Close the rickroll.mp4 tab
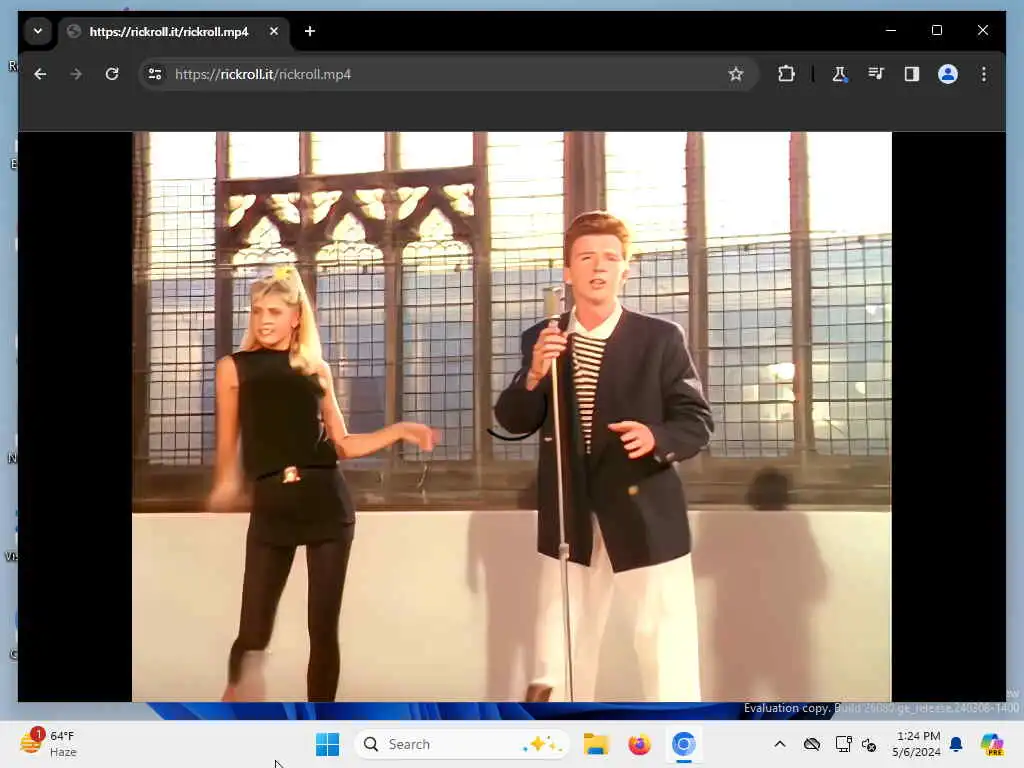1024x768 pixels. (x=274, y=31)
